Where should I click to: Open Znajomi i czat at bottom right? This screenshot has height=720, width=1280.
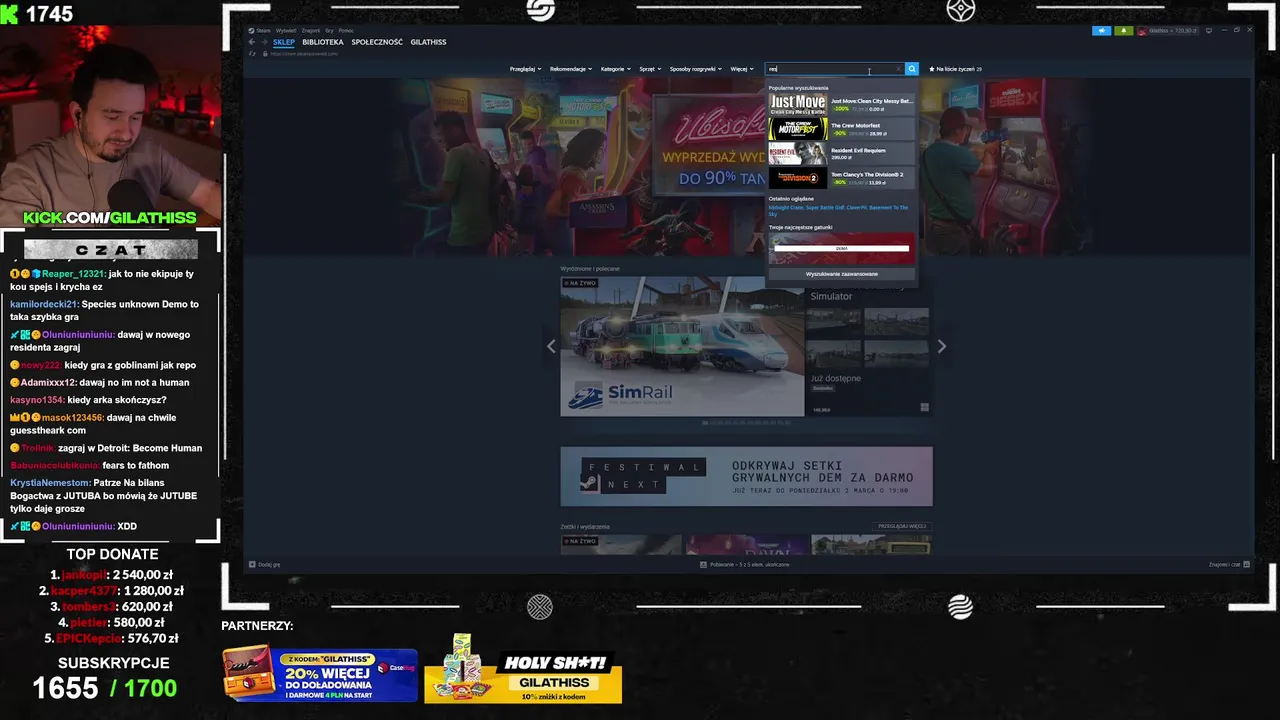coord(1230,565)
